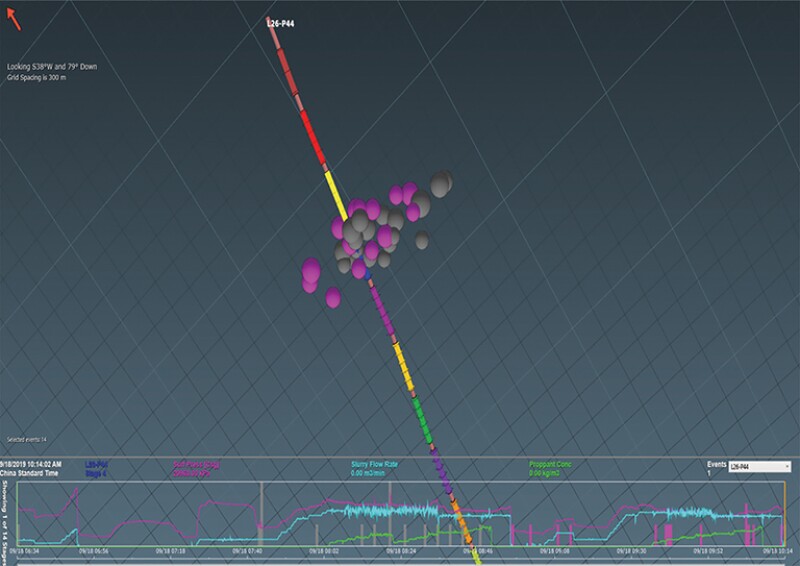Select the Slurry Flow Rate curve label
The width and height of the screenshot is (800, 566).
click(x=374, y=464)
